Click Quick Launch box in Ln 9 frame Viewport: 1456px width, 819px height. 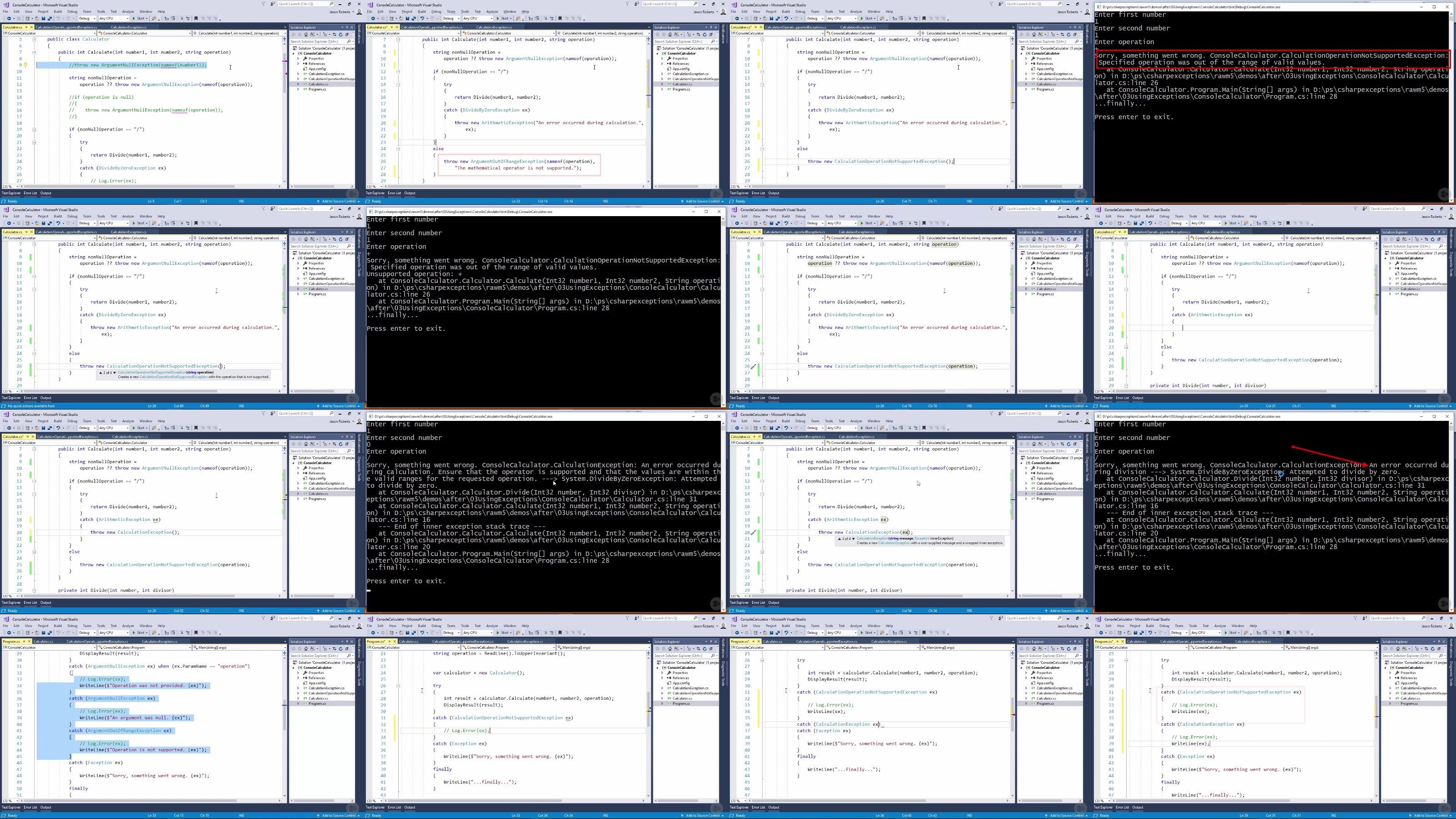(x=305, y=4)
